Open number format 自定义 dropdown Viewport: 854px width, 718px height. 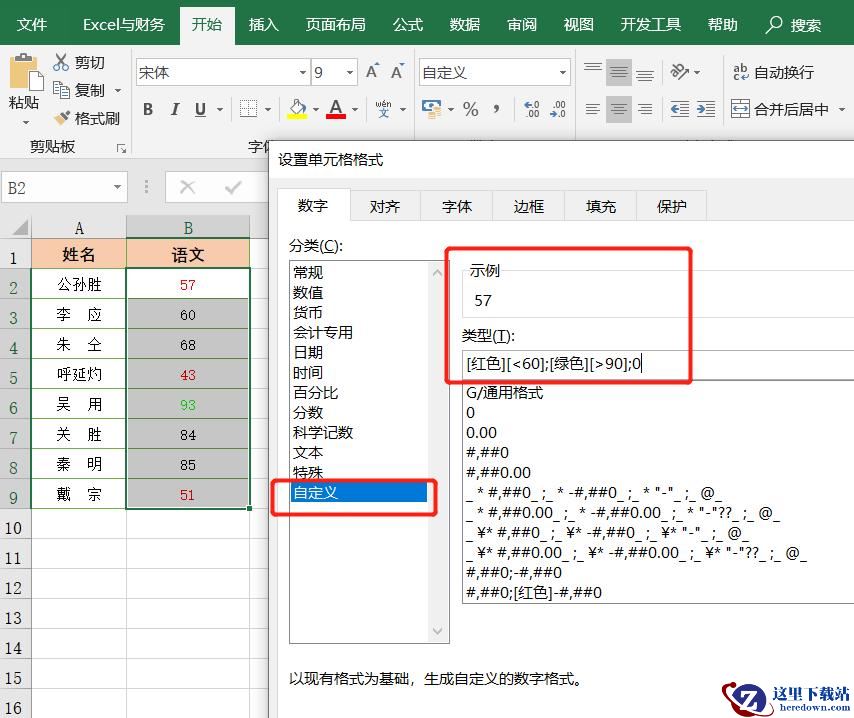pyautogui.click(x=563, y=72)
